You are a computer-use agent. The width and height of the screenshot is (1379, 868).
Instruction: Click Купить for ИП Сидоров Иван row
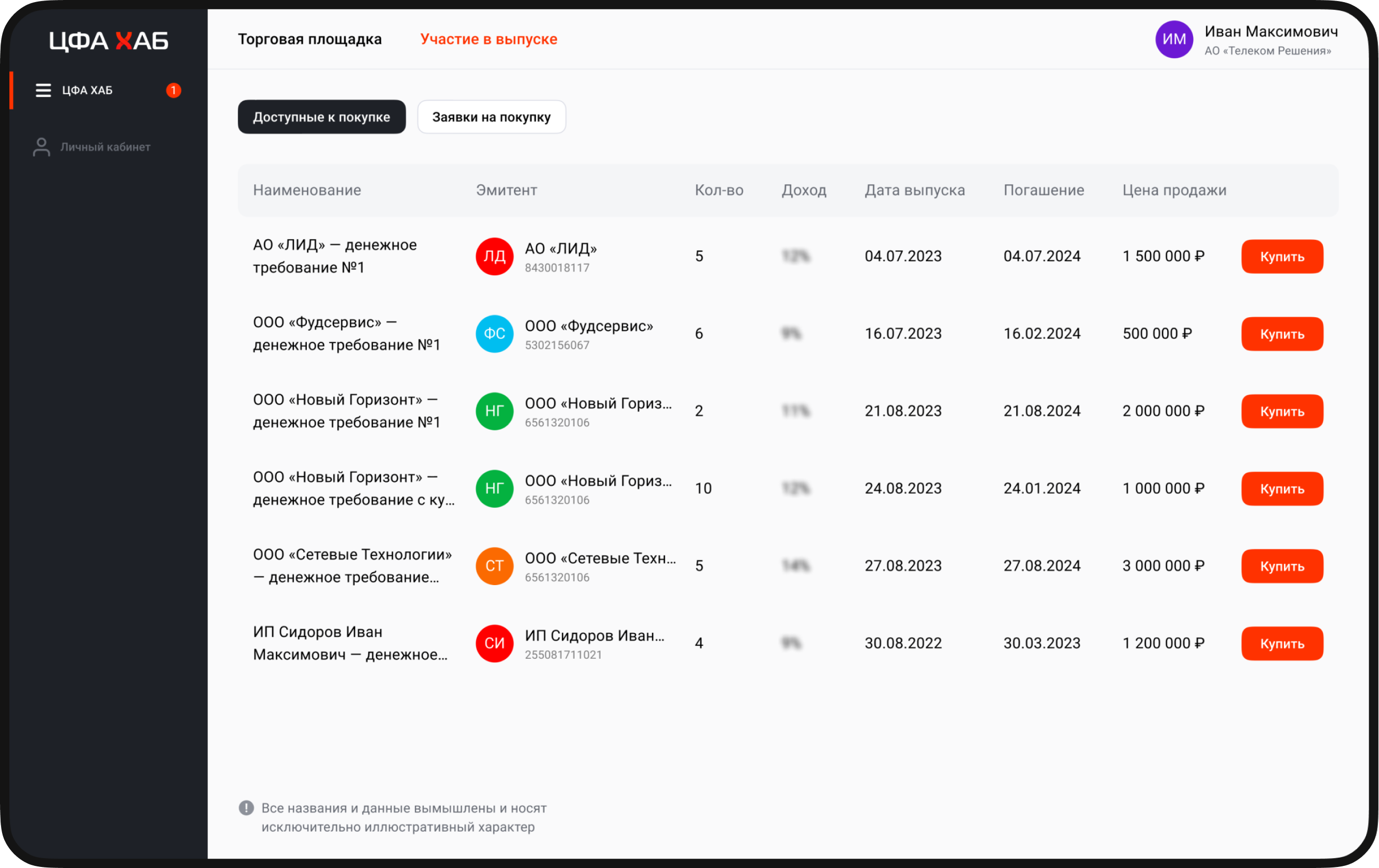click(x=1282, y=643)
